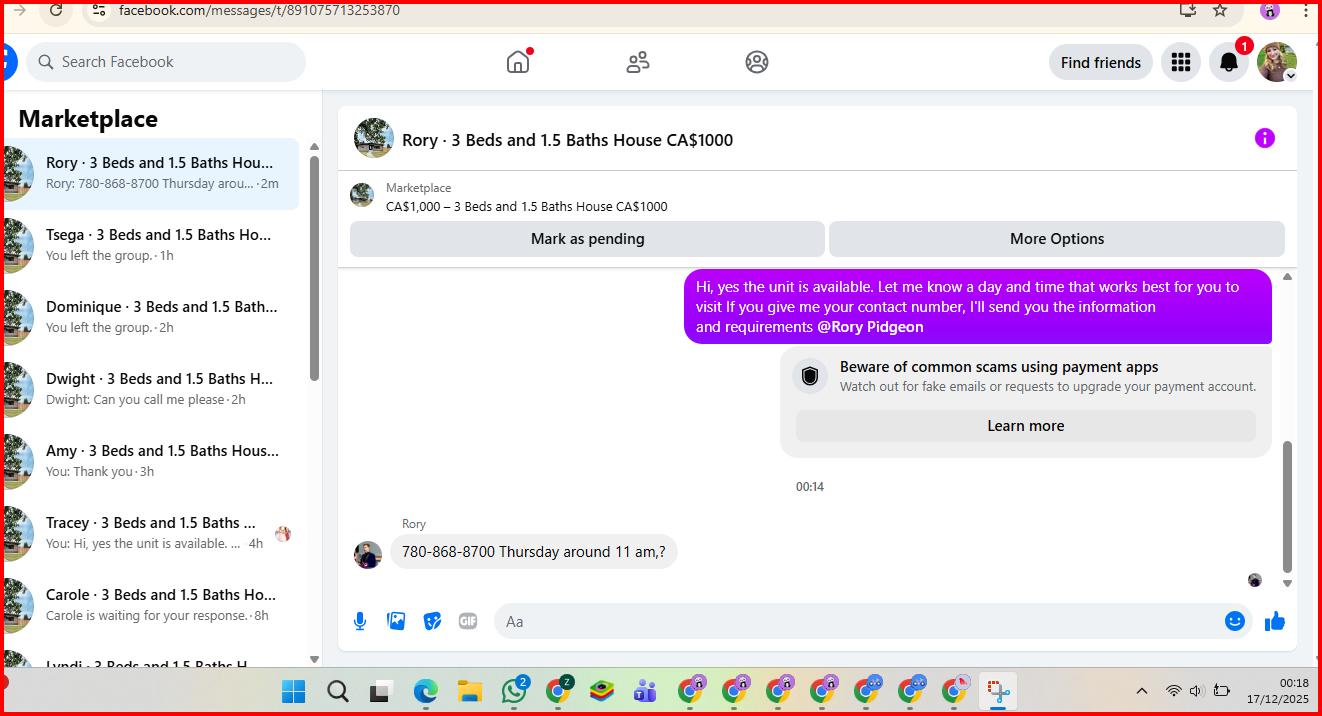
Task: Open Task View on taskbar
Action: point(381,691)
